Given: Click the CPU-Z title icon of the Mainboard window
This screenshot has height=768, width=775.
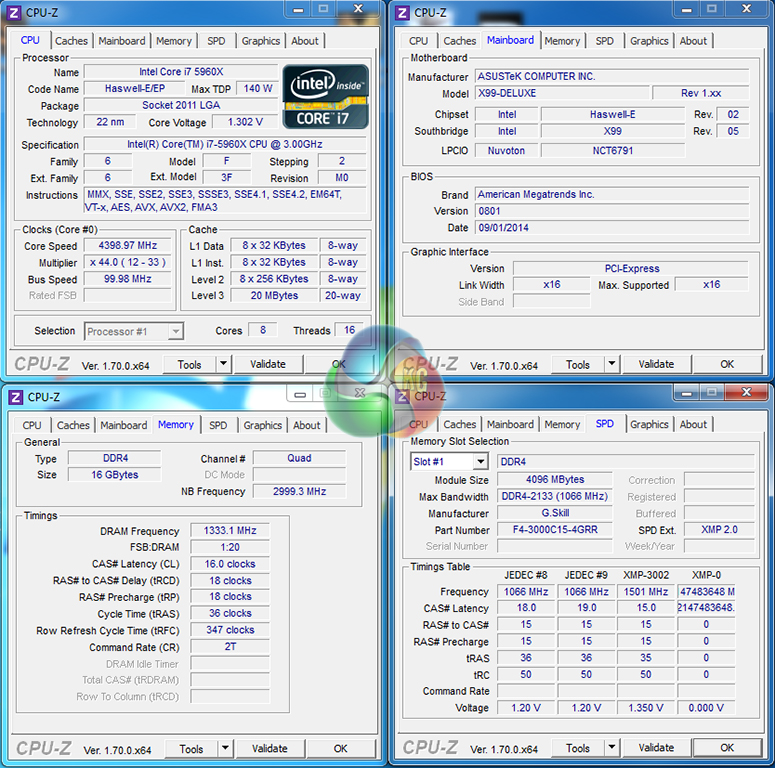Looking at the screenshot, I should tap(402, 13).
